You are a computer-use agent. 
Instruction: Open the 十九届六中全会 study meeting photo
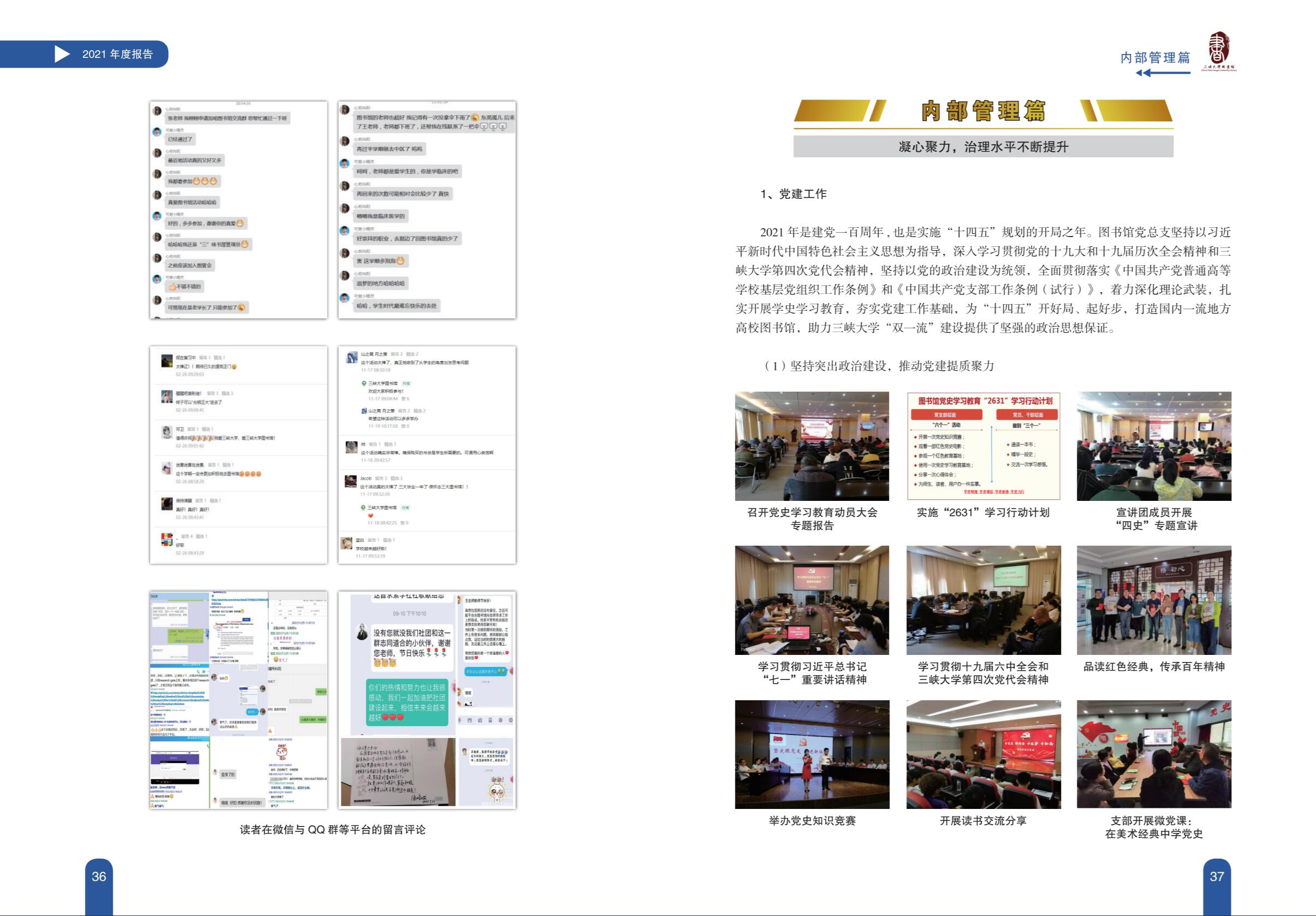click(x=983, y=600)
